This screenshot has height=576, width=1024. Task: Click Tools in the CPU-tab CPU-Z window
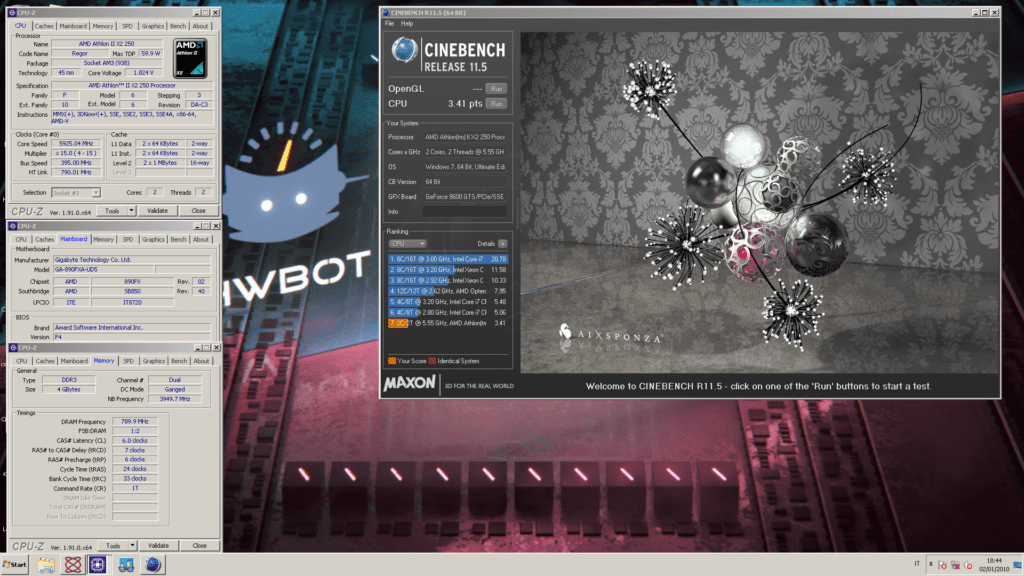[x=112, y=211]
